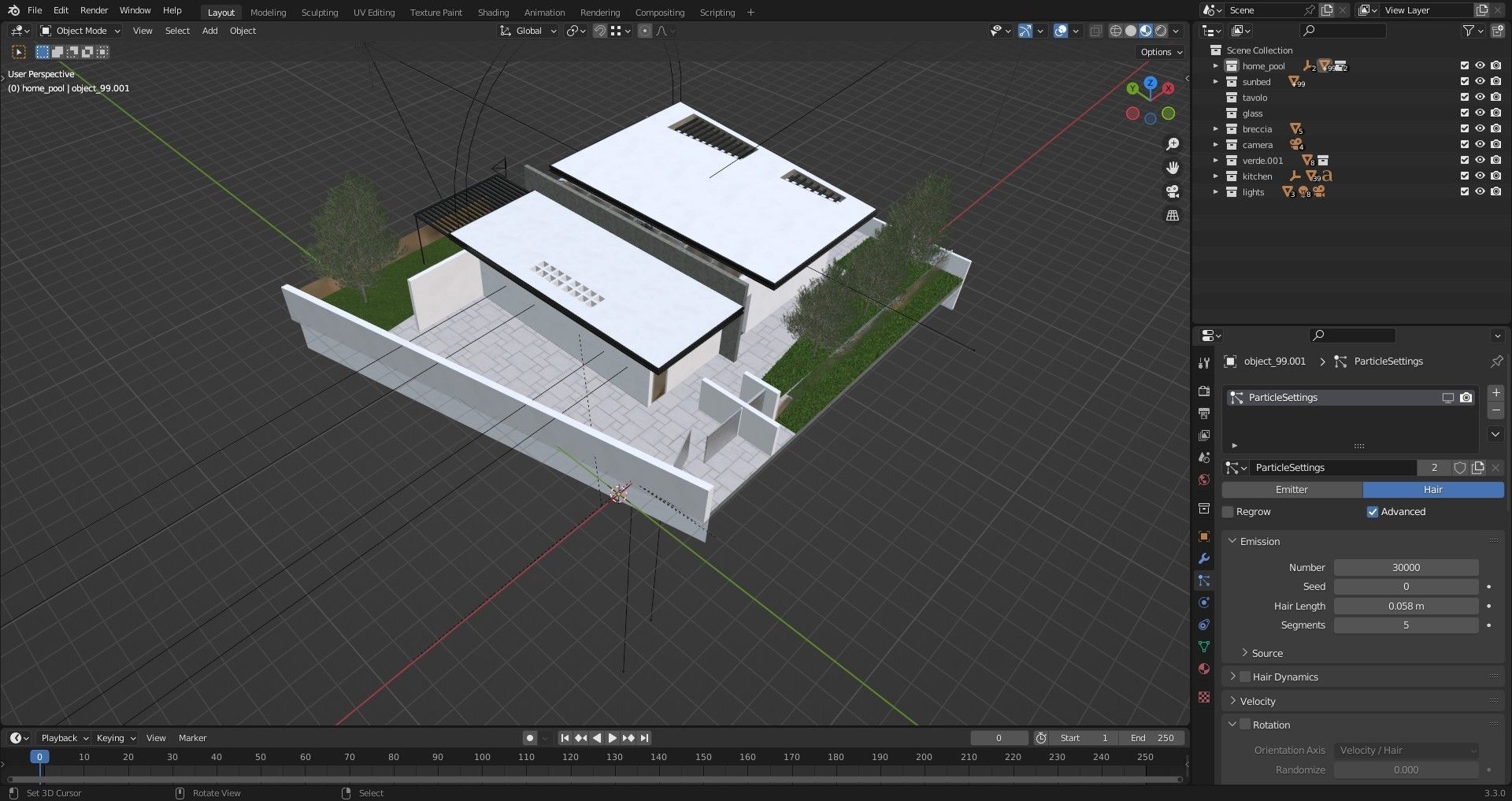This screenshot has height=801, width=1512.
Task: Enable the Rotation checkbox
Action: 1245,725
